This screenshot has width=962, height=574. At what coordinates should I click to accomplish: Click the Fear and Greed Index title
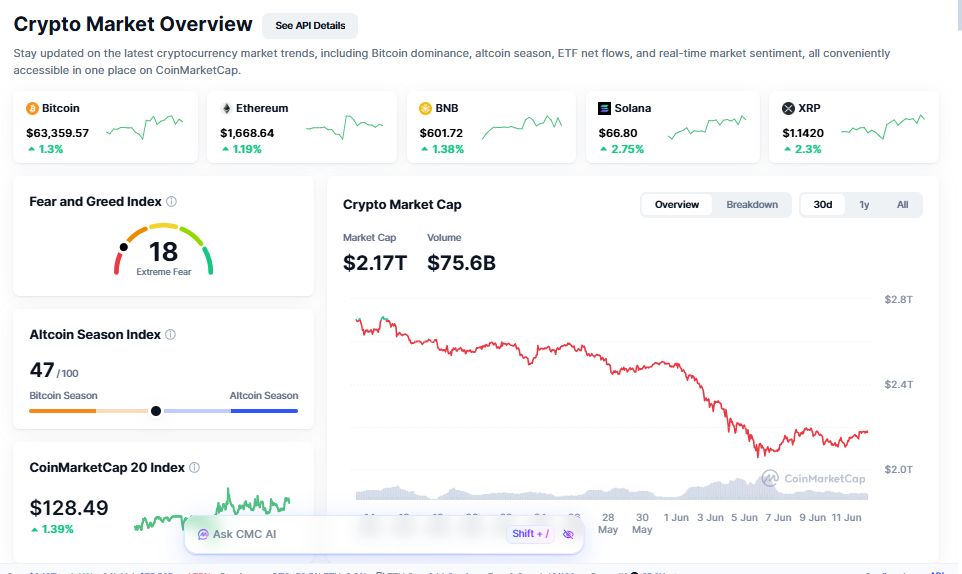point(96,202)
